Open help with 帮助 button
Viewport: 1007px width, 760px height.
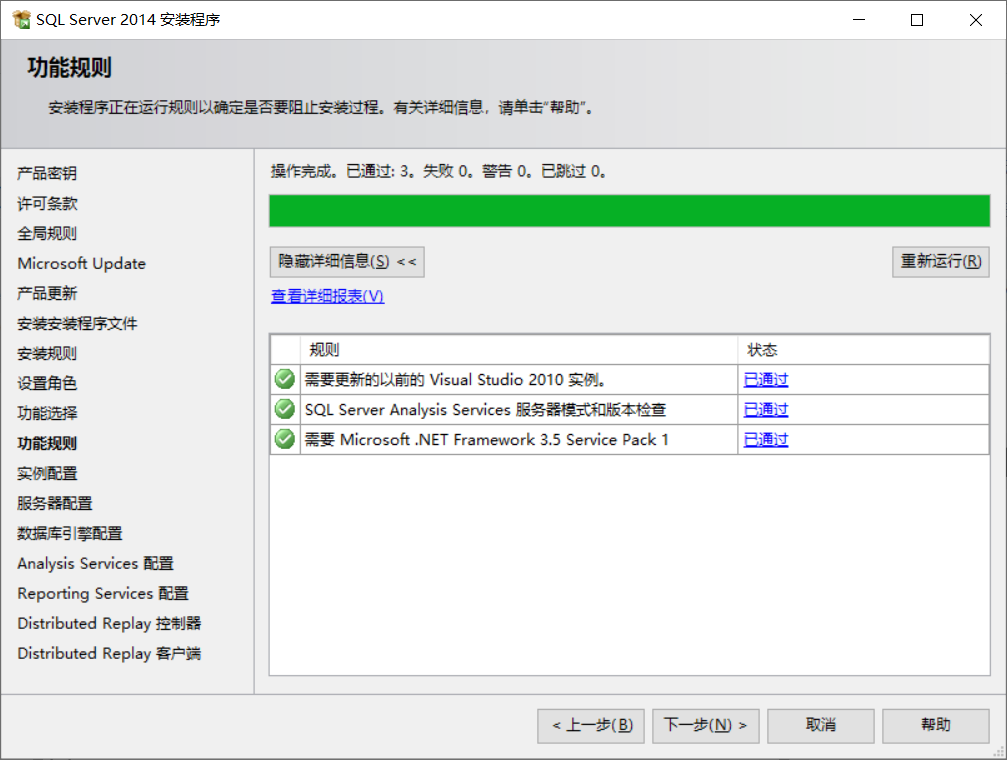936,726
